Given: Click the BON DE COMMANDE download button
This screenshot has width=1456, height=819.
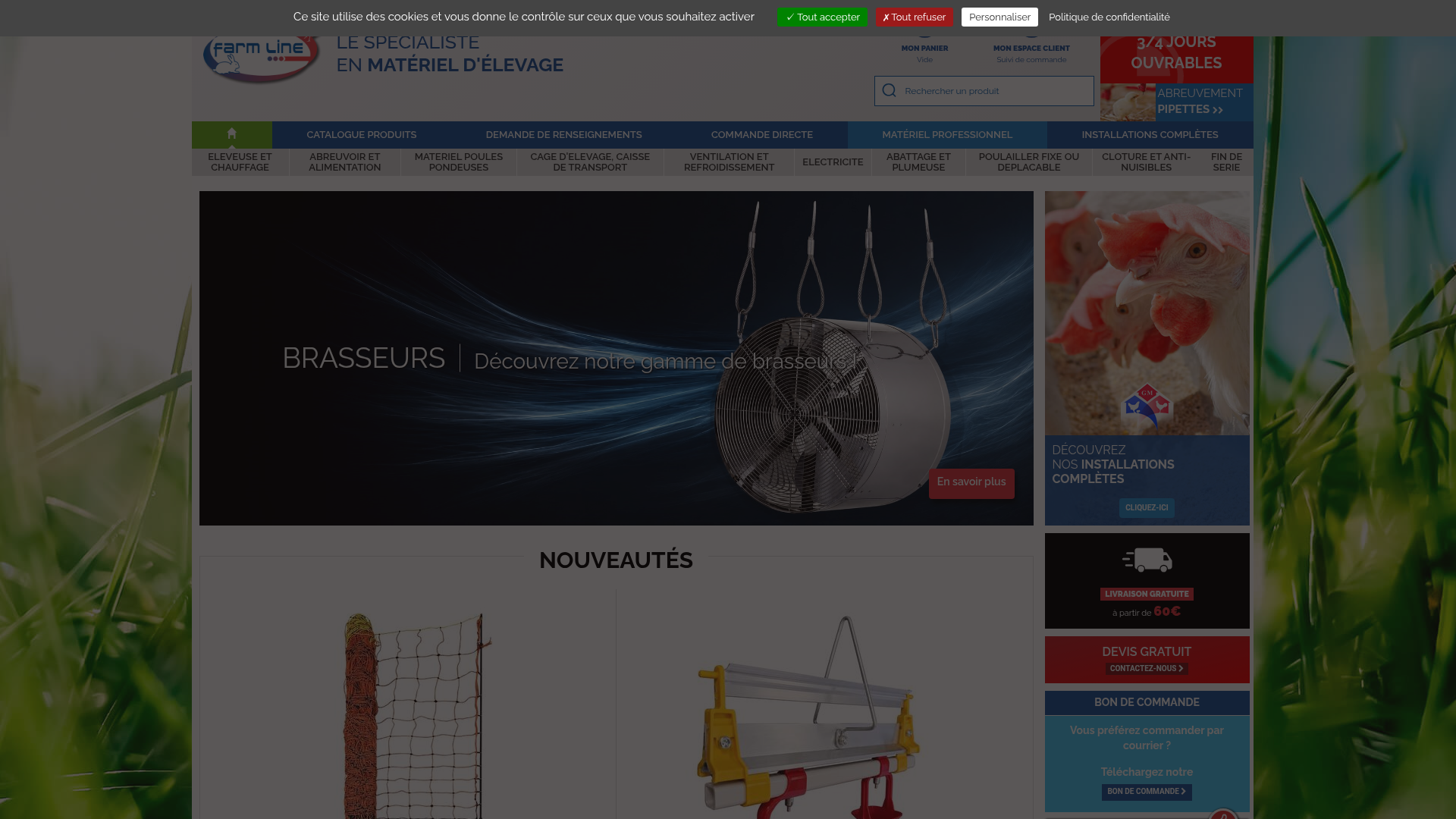Looking at the screenshot, I should pos(1147,792).
